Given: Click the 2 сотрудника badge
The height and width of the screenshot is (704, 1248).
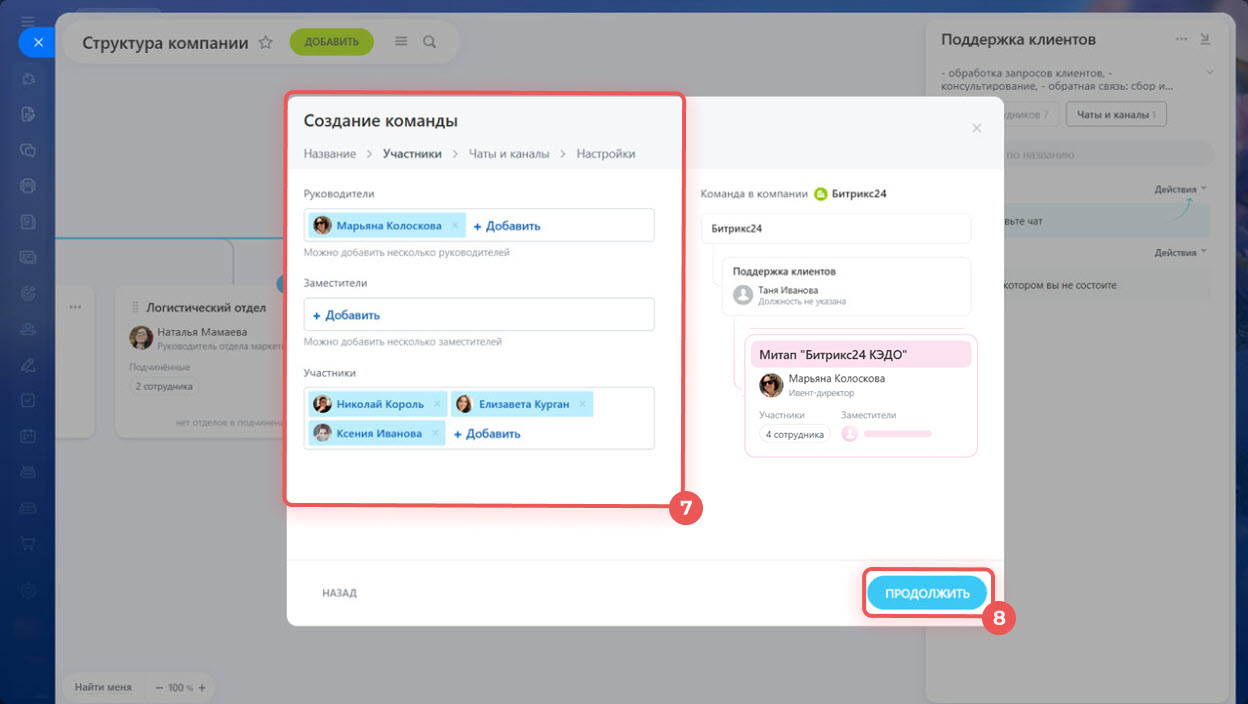Looking at the screenshot, I should pyautogui.click(x=163, y=386).
